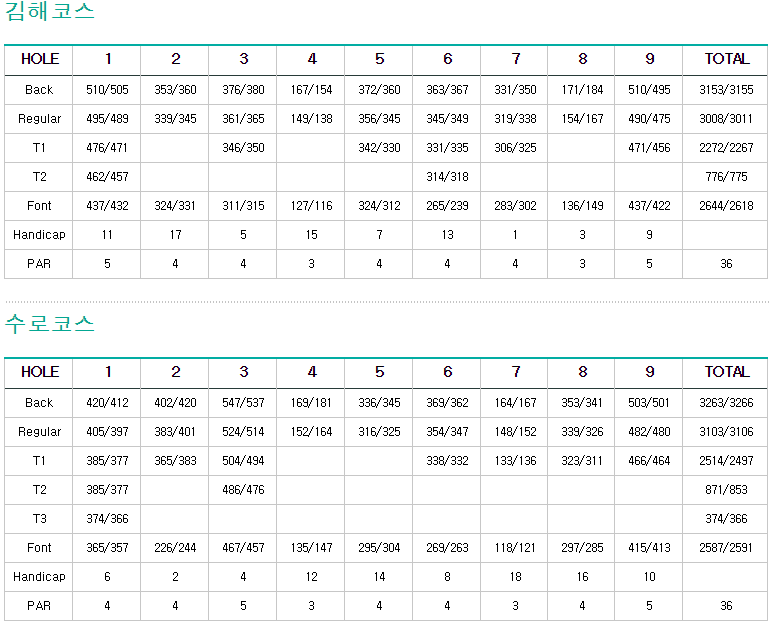Click the 265/239 value
Image resolution: width=770 pixels, height=623 pixels.
pos(447,206)
